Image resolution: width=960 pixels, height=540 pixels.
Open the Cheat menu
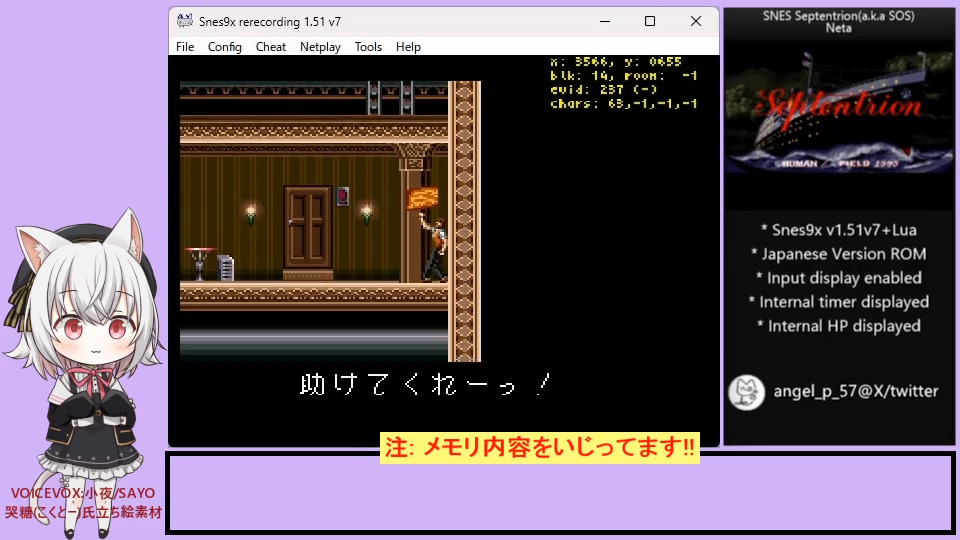pos(271,47)
